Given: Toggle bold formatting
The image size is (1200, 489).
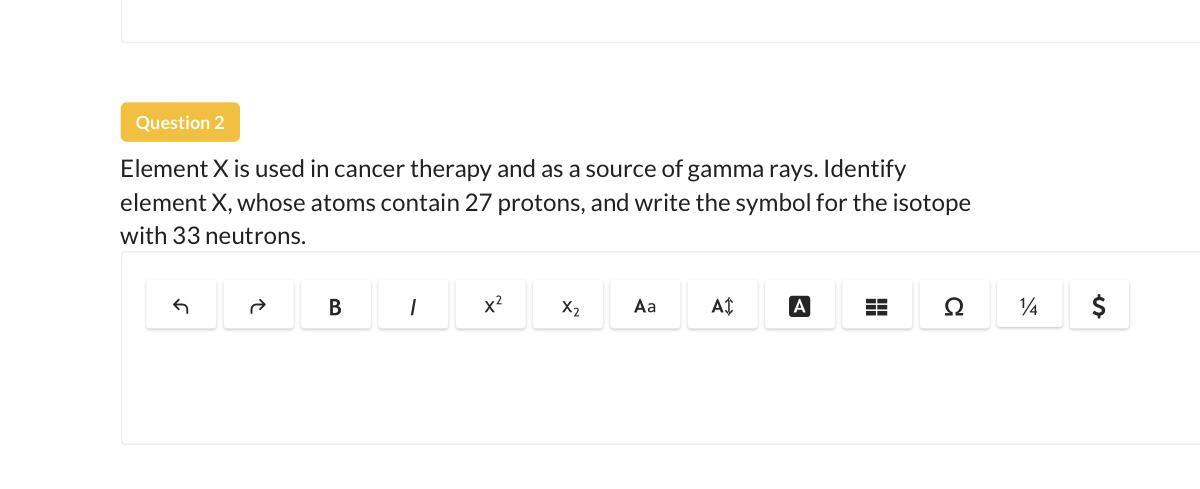Looking at the screenshot, I should tap(335, 306).
